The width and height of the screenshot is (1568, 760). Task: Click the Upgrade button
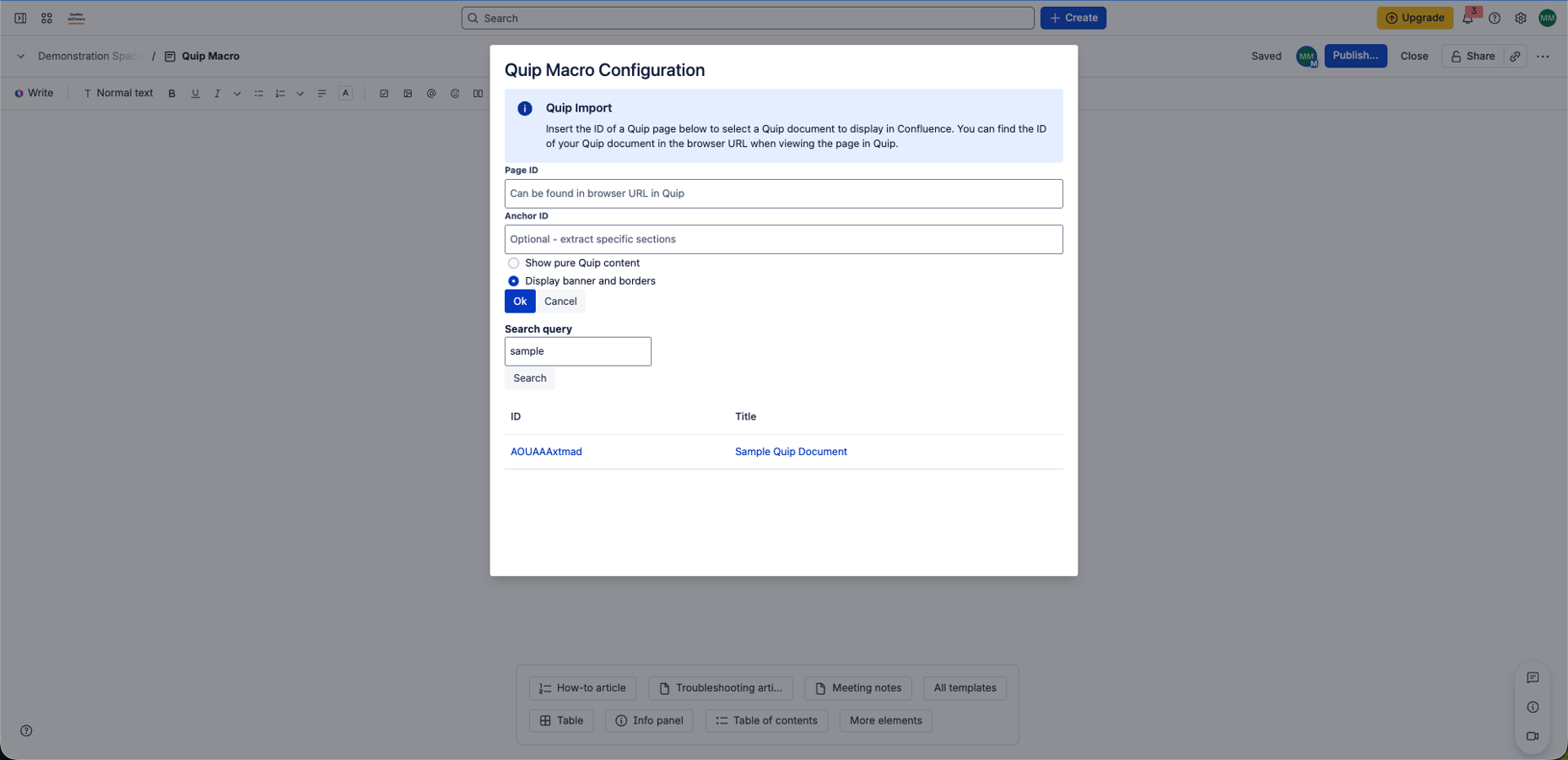tap(1415, 18)
